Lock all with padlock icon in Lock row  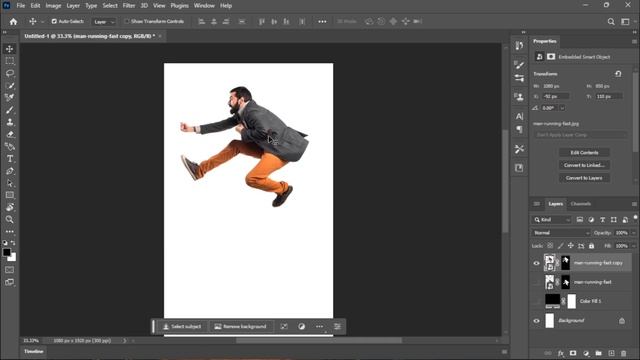(x=591, y=246)
